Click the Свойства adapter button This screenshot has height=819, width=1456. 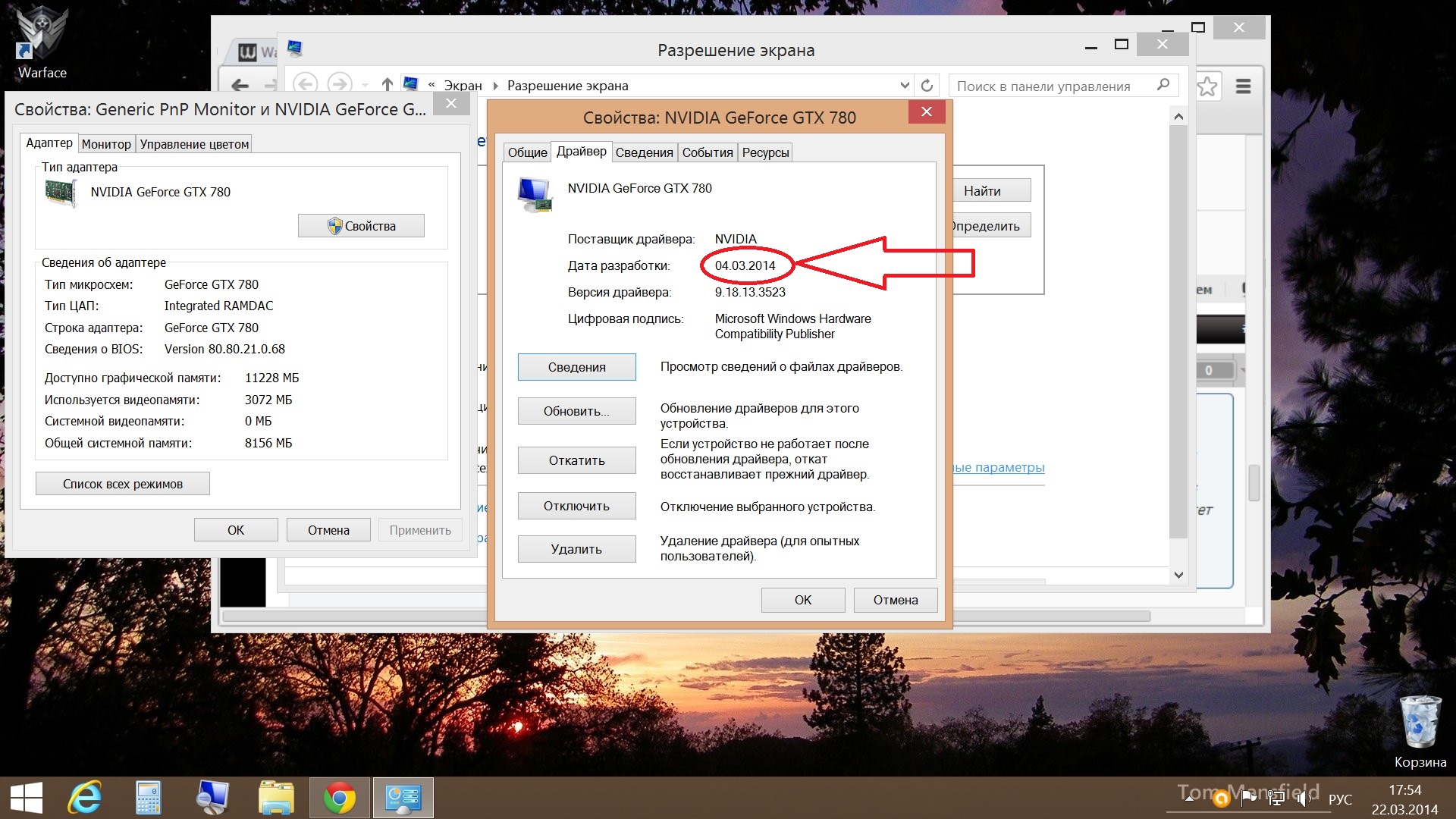coord(361,226)
